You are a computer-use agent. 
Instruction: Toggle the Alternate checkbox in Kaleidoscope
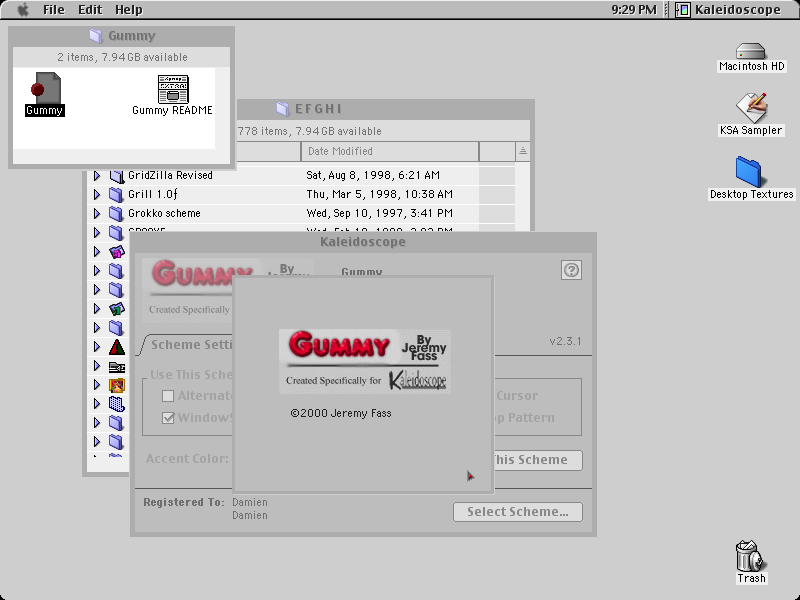point(168,396)
